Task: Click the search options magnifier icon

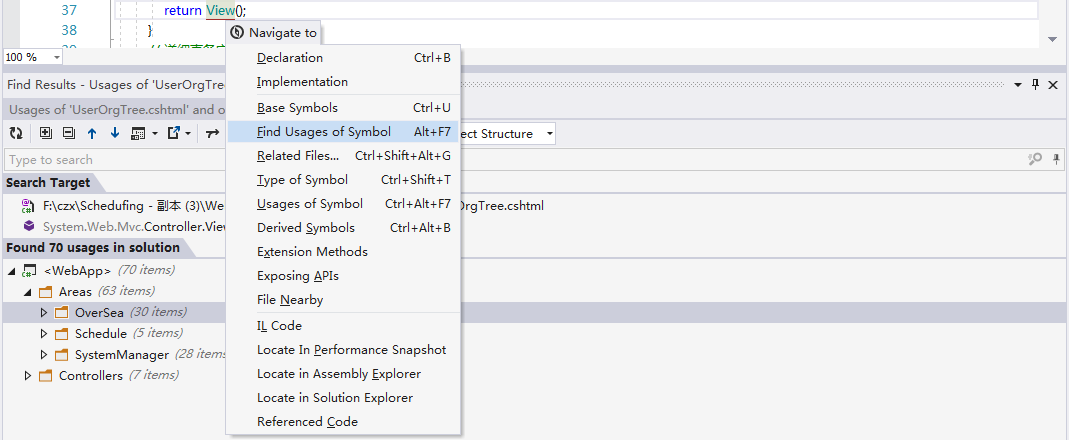Action: click(x=1035, y=159)
